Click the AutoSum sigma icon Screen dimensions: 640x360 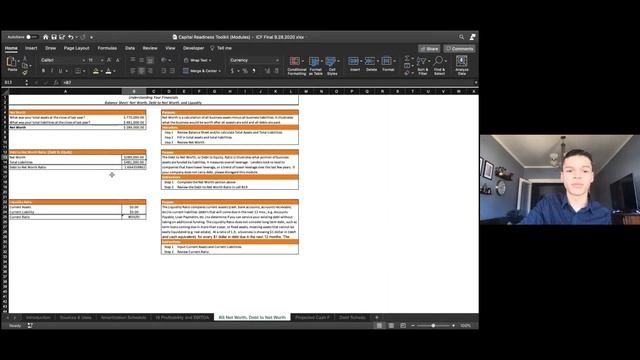pyautogui.click(x=407, y=59)
